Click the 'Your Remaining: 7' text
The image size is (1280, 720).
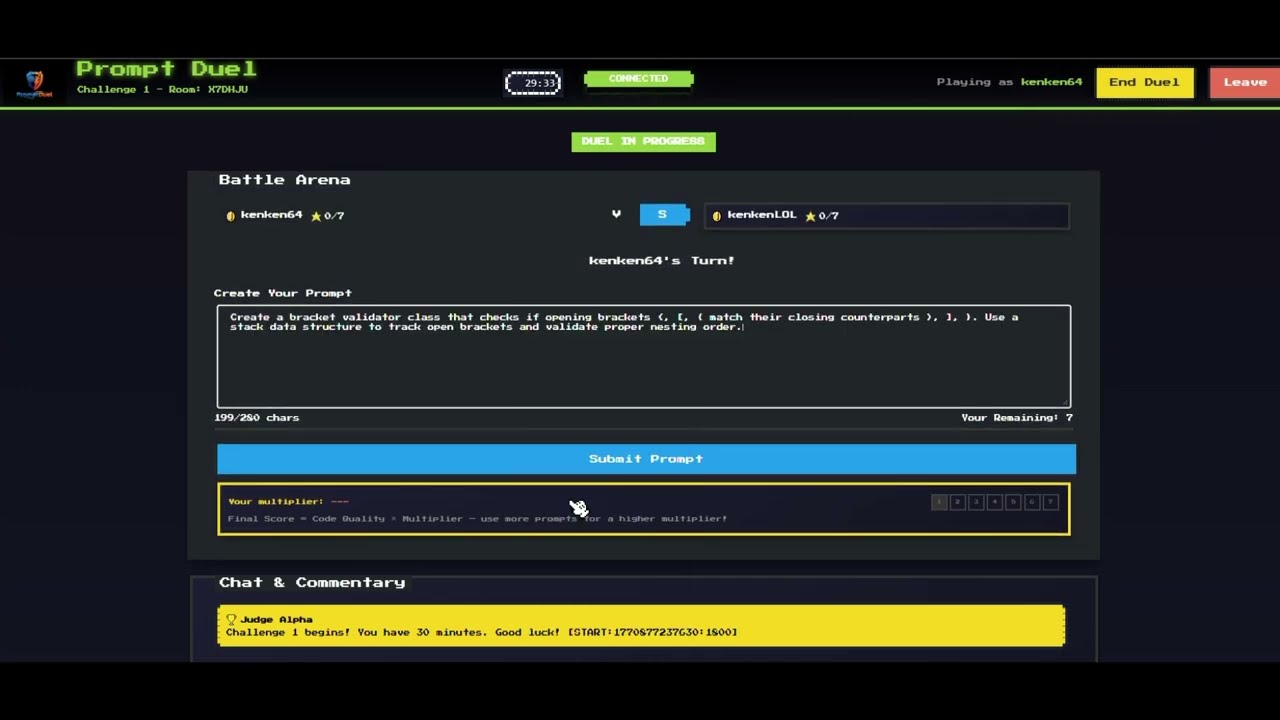point(1016,418)
